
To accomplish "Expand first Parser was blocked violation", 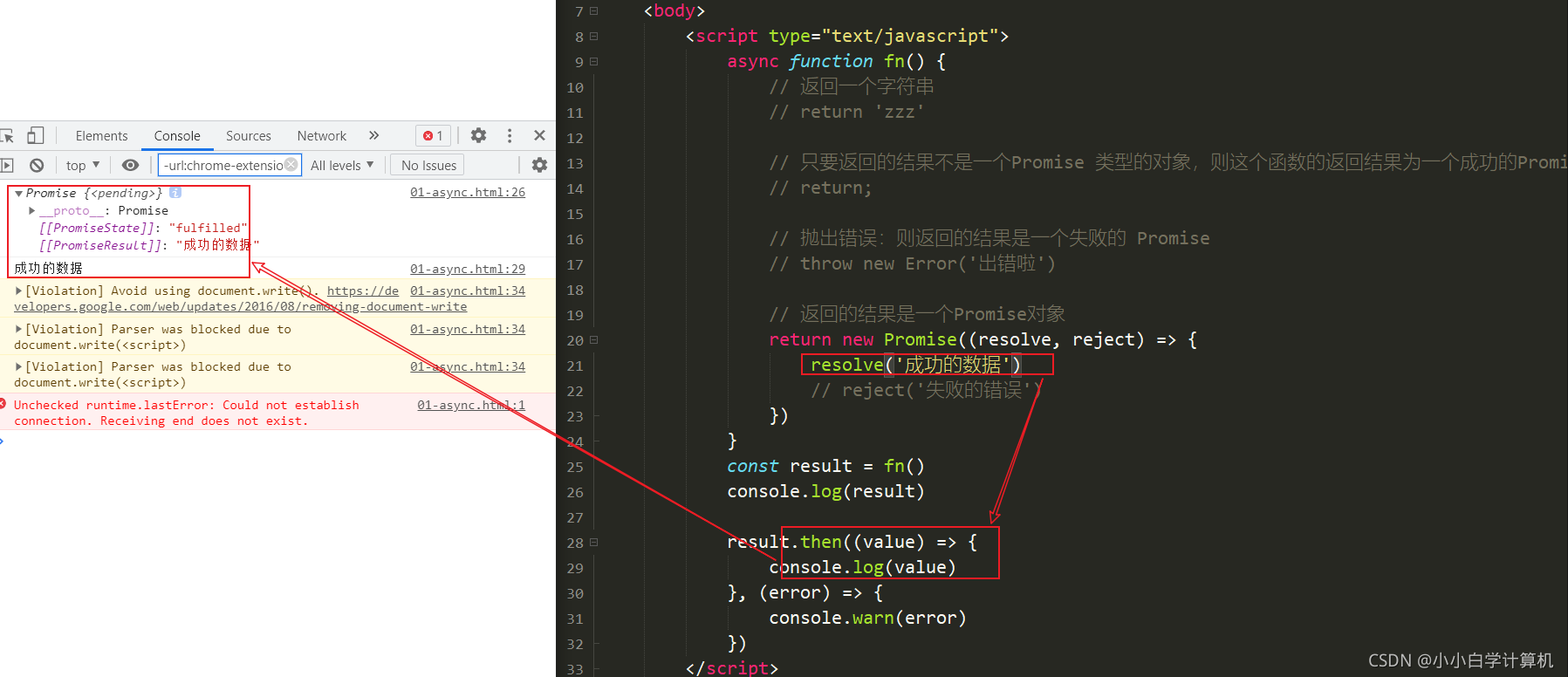I will click(x=19, y=329).
